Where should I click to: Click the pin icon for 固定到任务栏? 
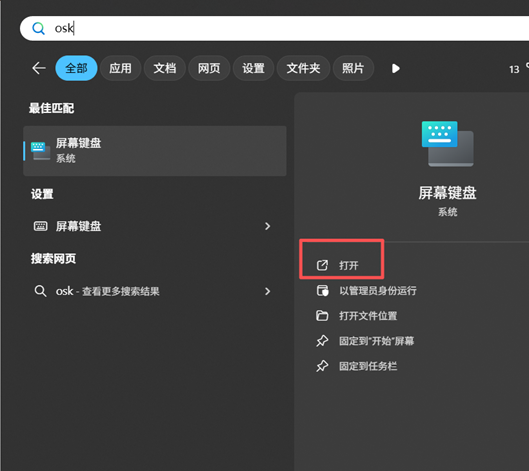[322, 366]
